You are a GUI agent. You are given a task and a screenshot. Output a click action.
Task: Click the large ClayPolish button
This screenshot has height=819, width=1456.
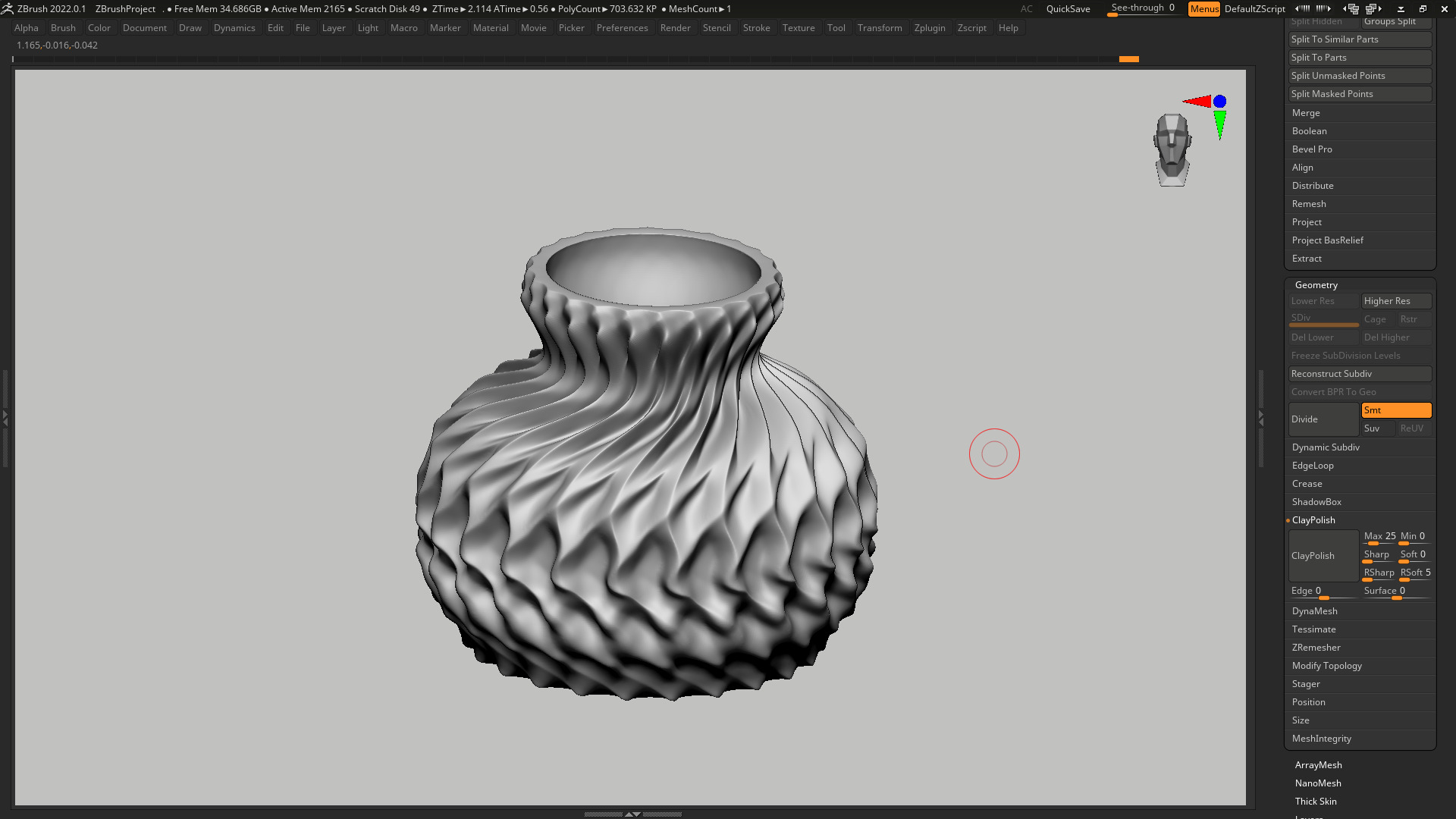(1323, 556)
